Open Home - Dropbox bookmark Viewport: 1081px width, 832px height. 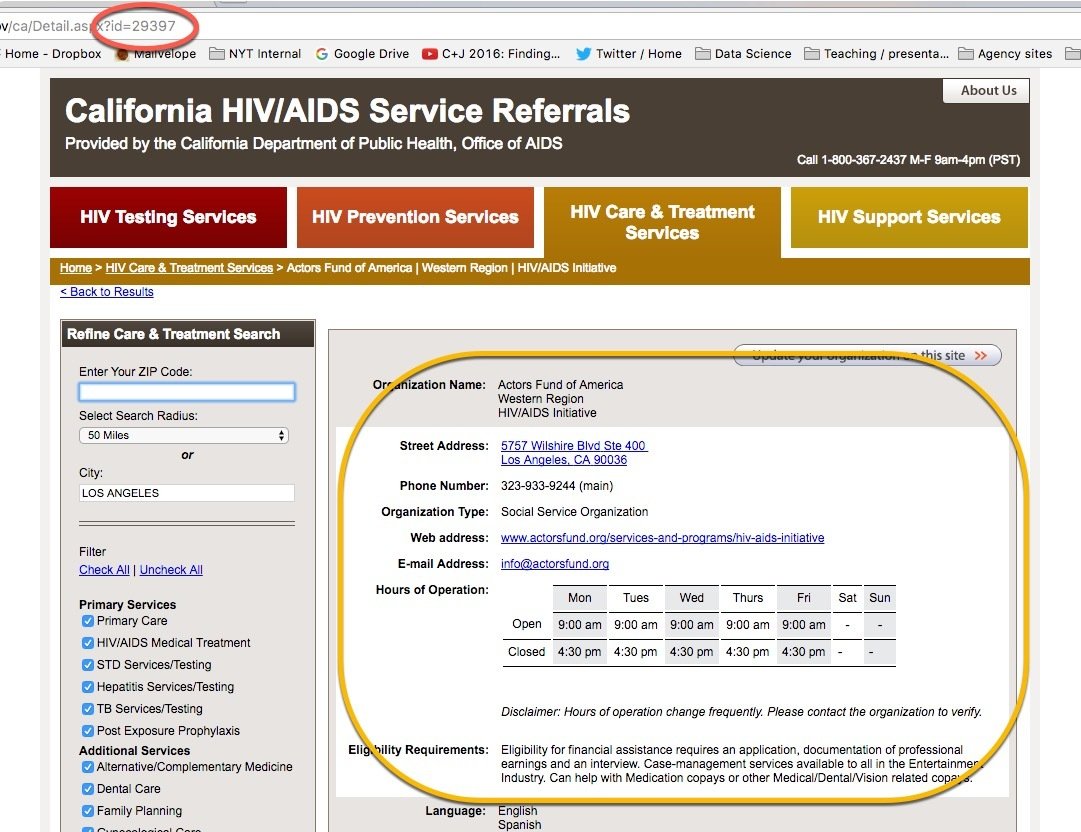[52, 54]
